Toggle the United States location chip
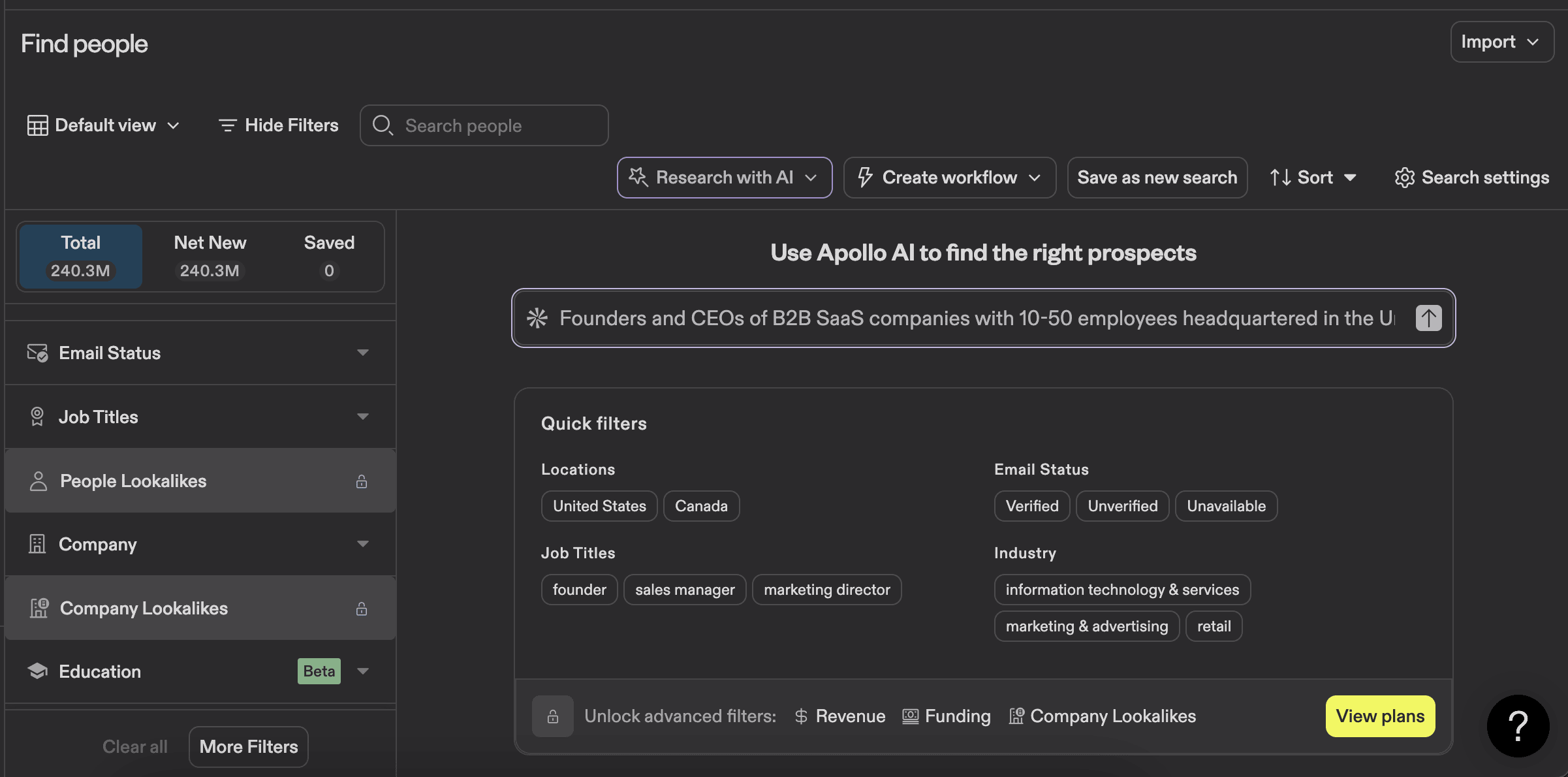 coord(599,505)
